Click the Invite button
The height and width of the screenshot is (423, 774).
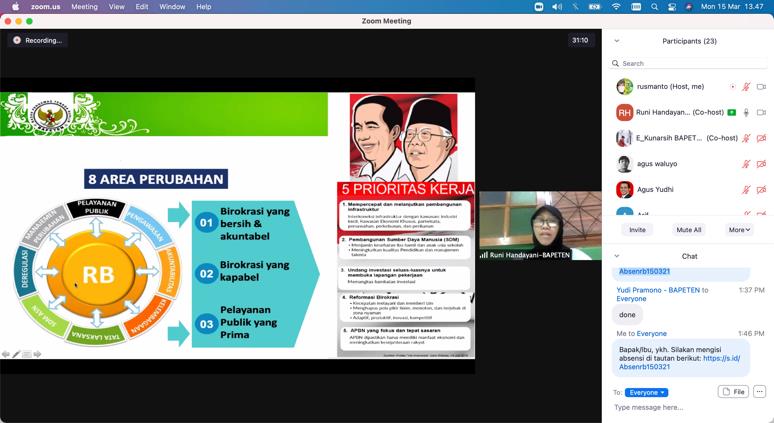point(637,230)
